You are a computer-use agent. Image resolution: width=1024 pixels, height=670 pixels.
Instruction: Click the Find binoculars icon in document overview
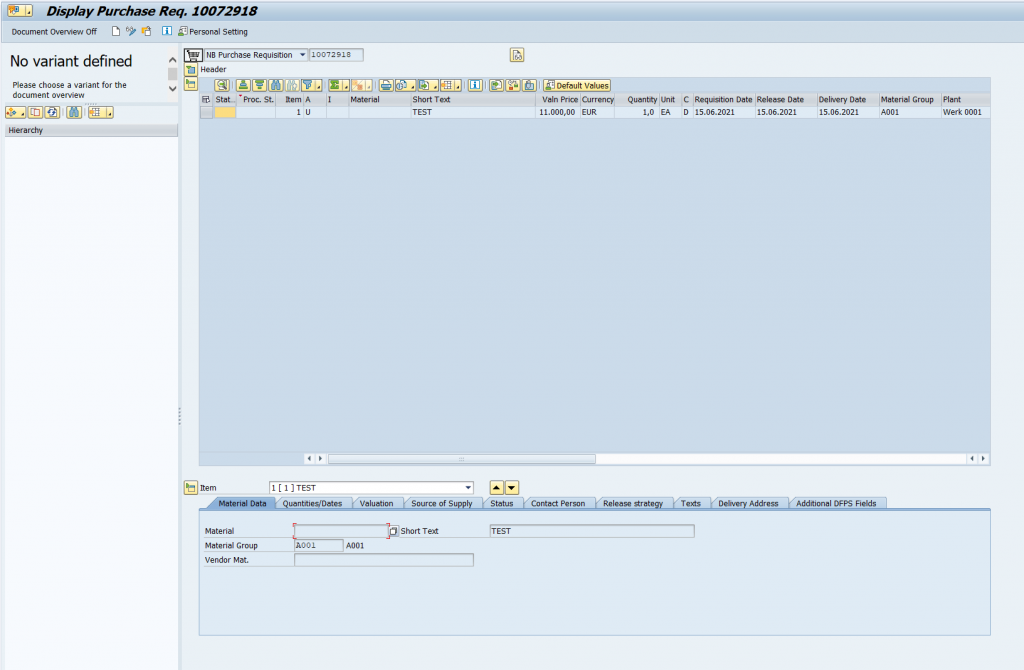[74, 112]
